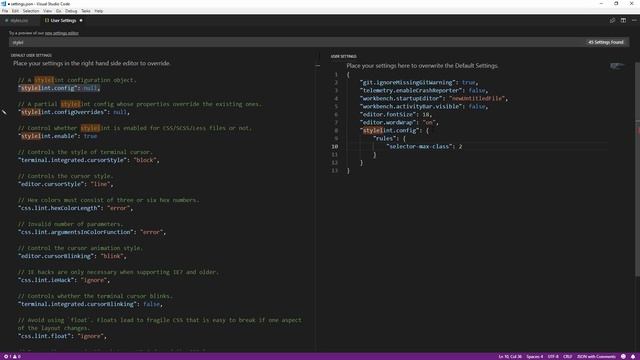640x360 pixels.
Task: Switch to the styles.css tab
Action: (x=19, y=20)
